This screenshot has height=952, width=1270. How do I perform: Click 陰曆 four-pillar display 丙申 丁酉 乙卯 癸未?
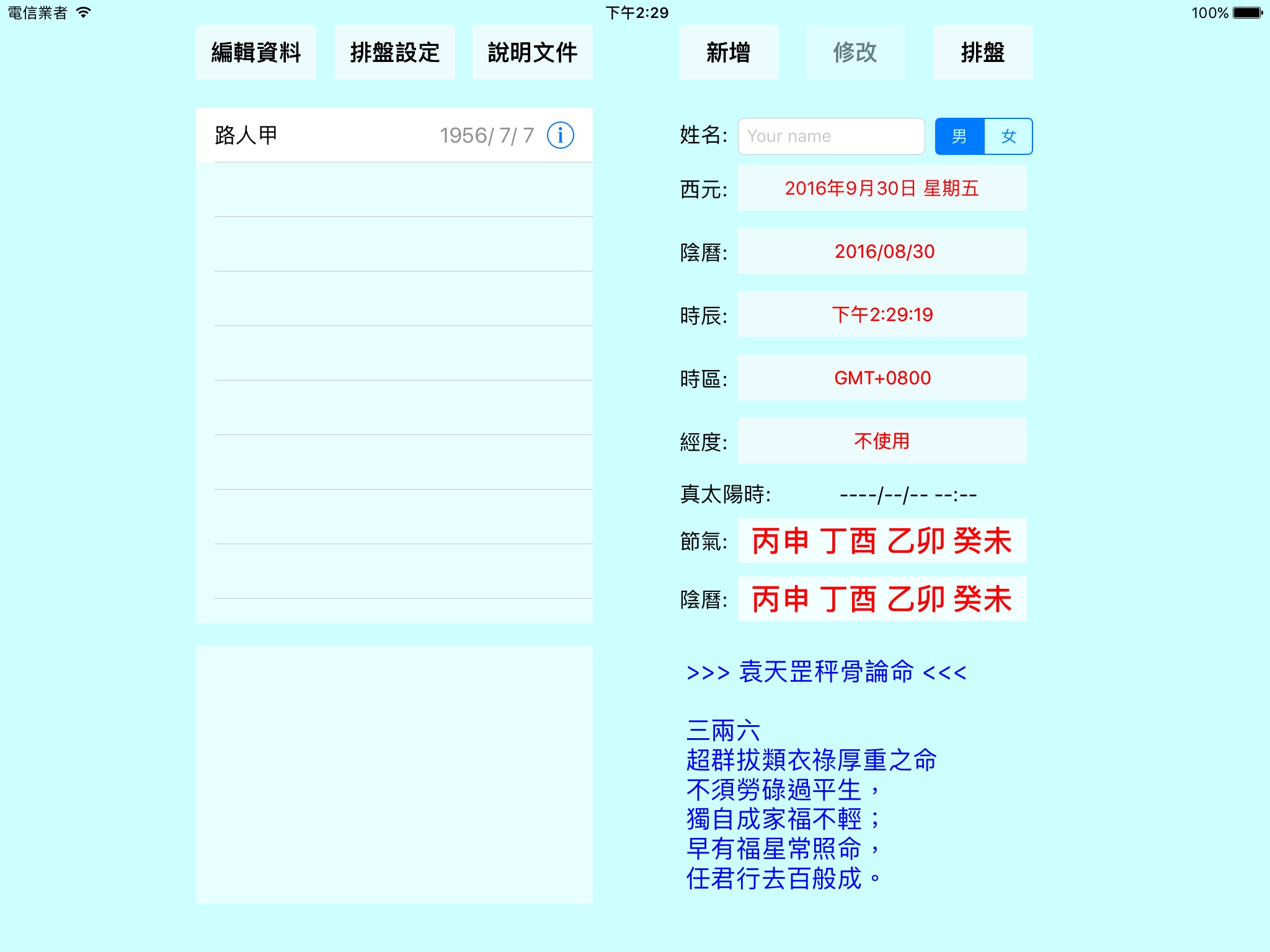pos(884,598)
